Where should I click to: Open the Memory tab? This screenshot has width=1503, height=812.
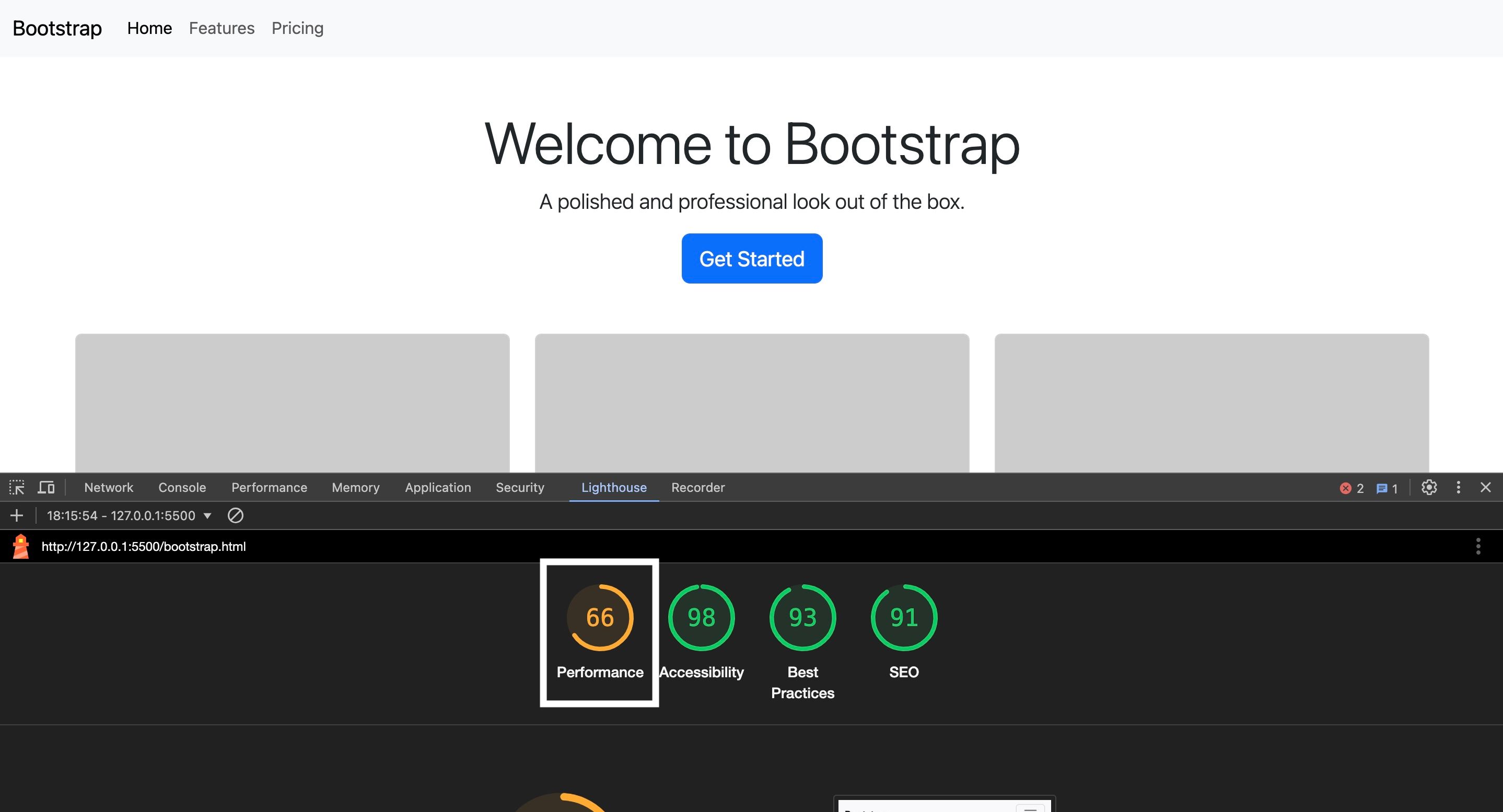(355, 487)
